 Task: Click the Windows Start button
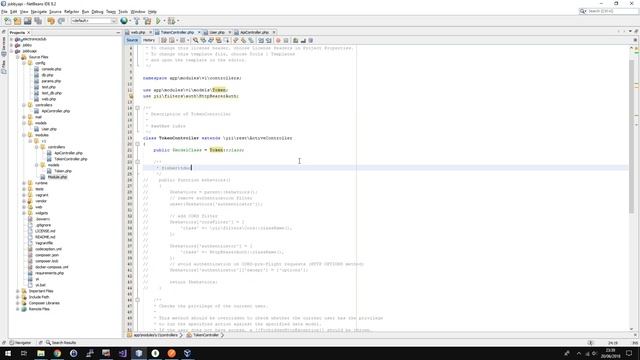pos(8,353)
